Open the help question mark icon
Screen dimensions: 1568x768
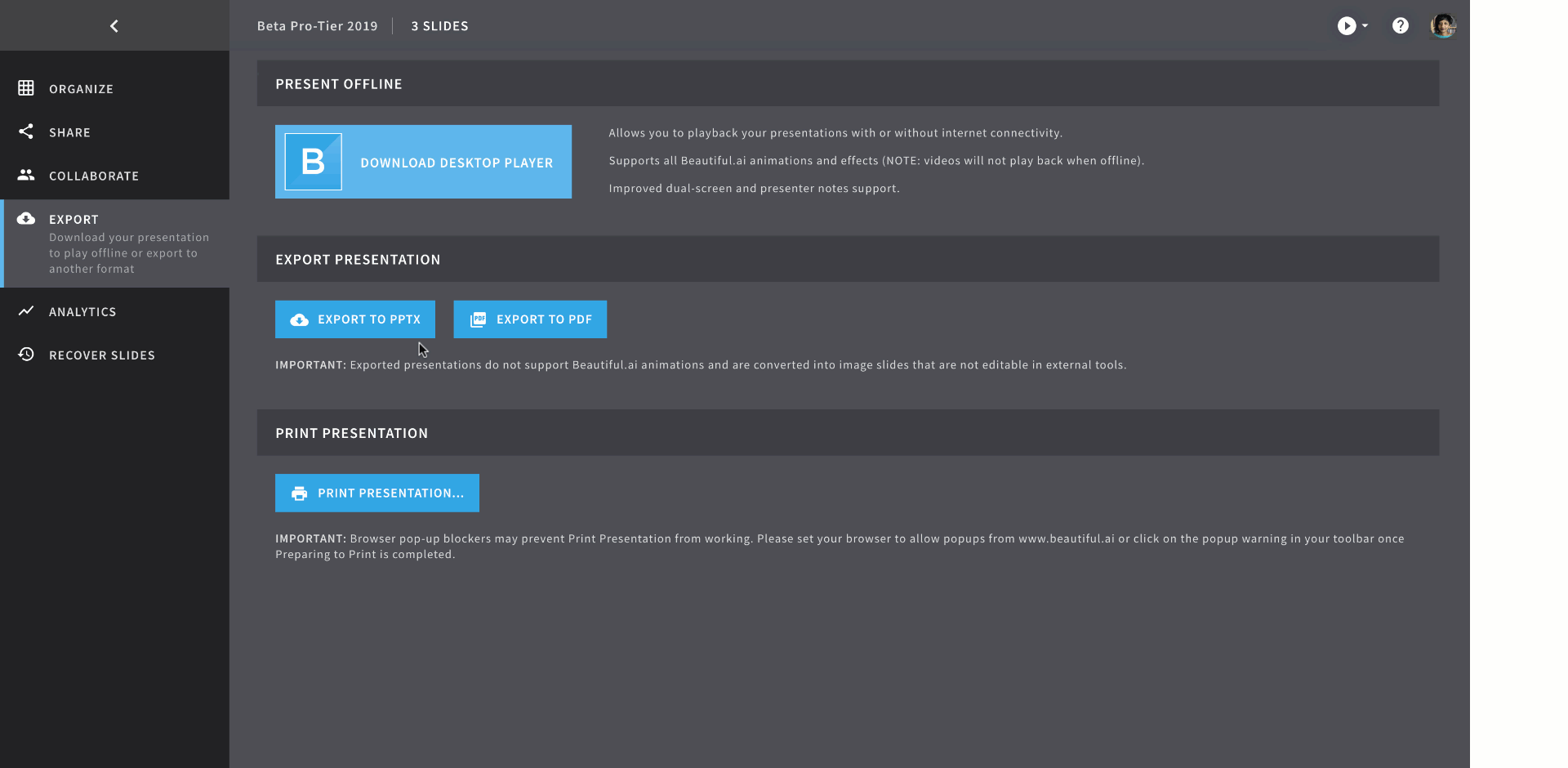1400,26
